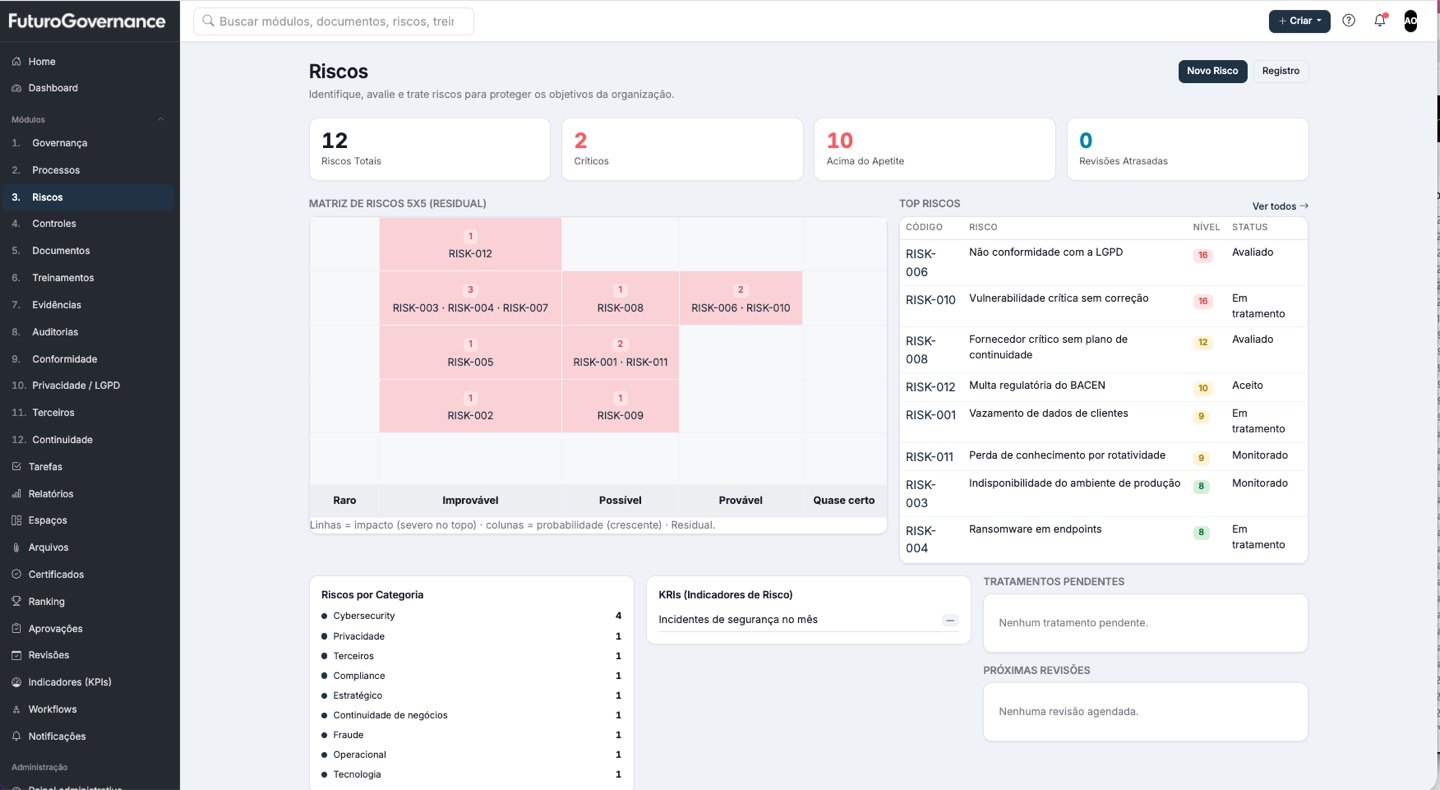Screen dimensions: 1440x790
Task: Click the RISK-009 matrix cell
Action: click(620, 406)
